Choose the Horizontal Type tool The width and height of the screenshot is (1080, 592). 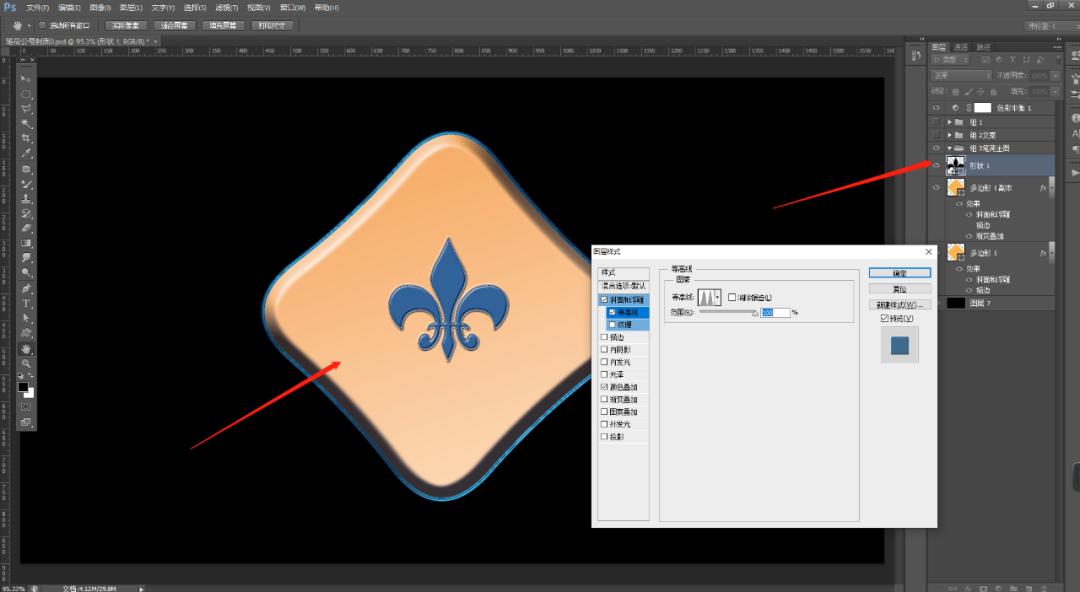(26, 303)
